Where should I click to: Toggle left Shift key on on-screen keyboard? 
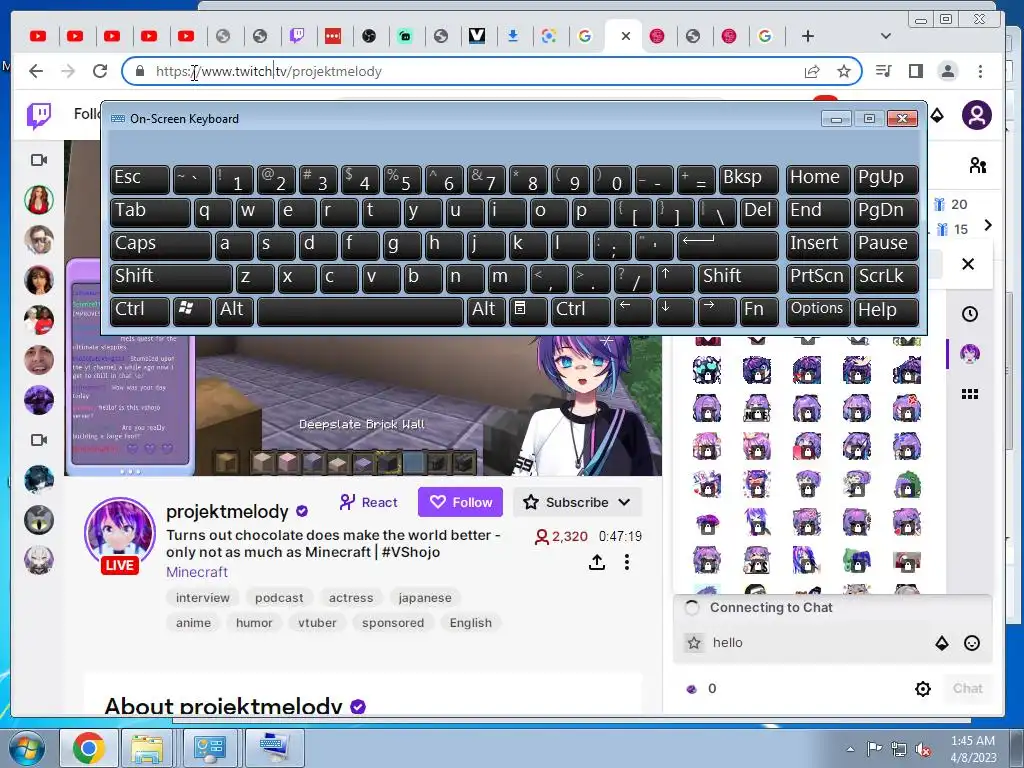(171, 277)
